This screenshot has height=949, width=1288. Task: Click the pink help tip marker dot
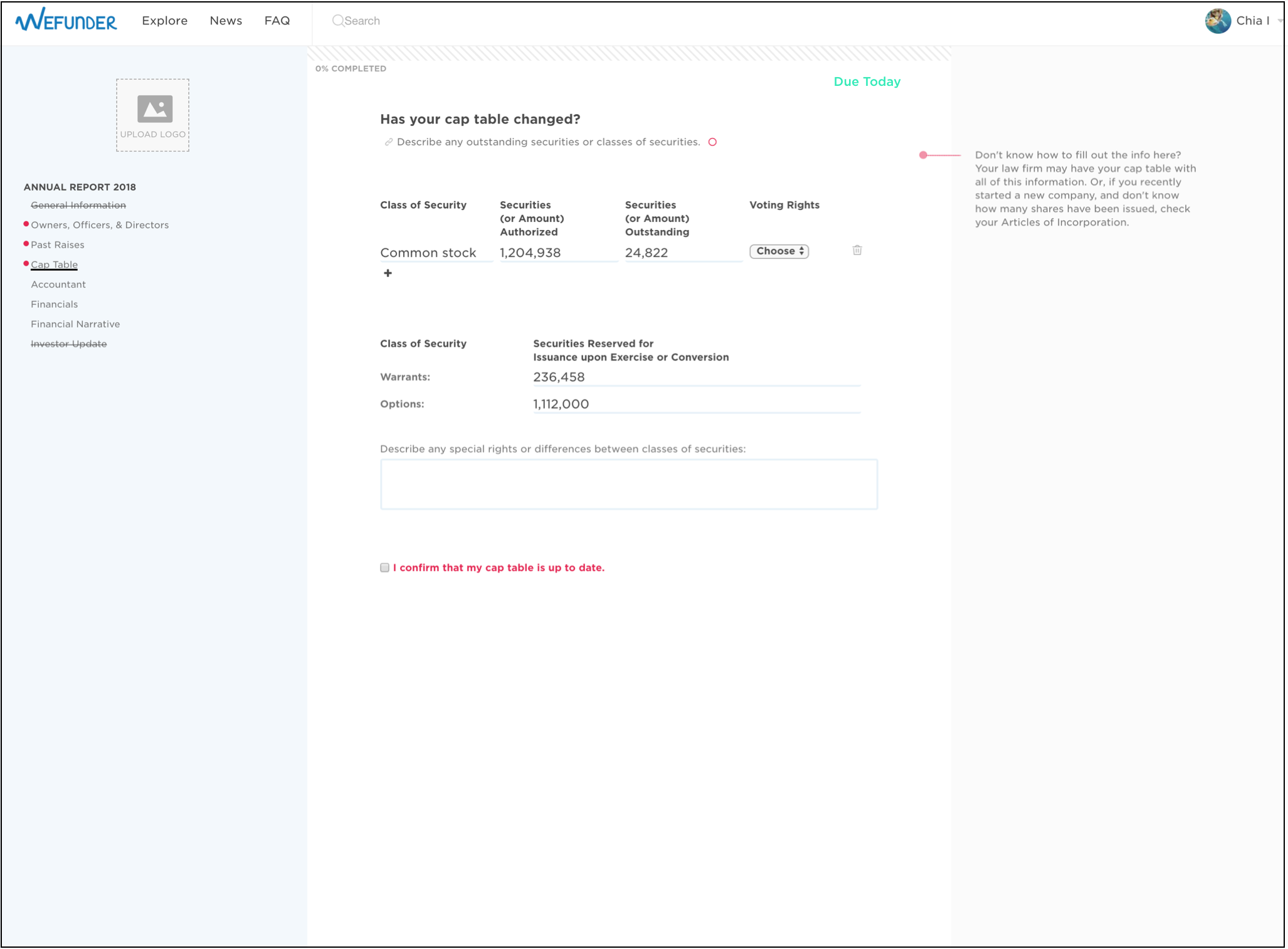click(x=923, y=155)
